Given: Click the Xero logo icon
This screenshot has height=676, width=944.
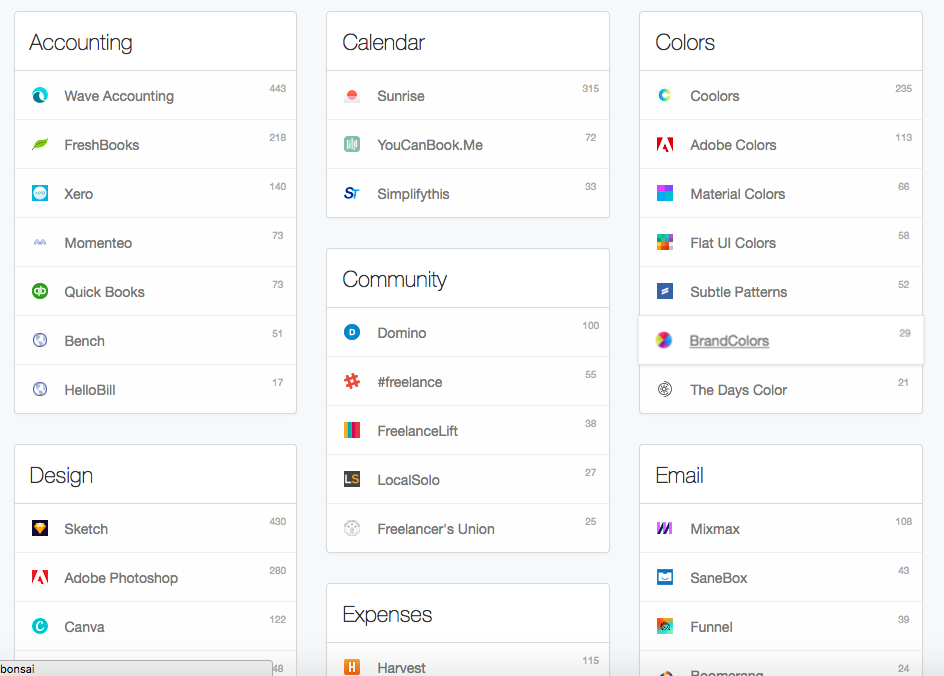Looking at the screenshot, I should (40, 193).
